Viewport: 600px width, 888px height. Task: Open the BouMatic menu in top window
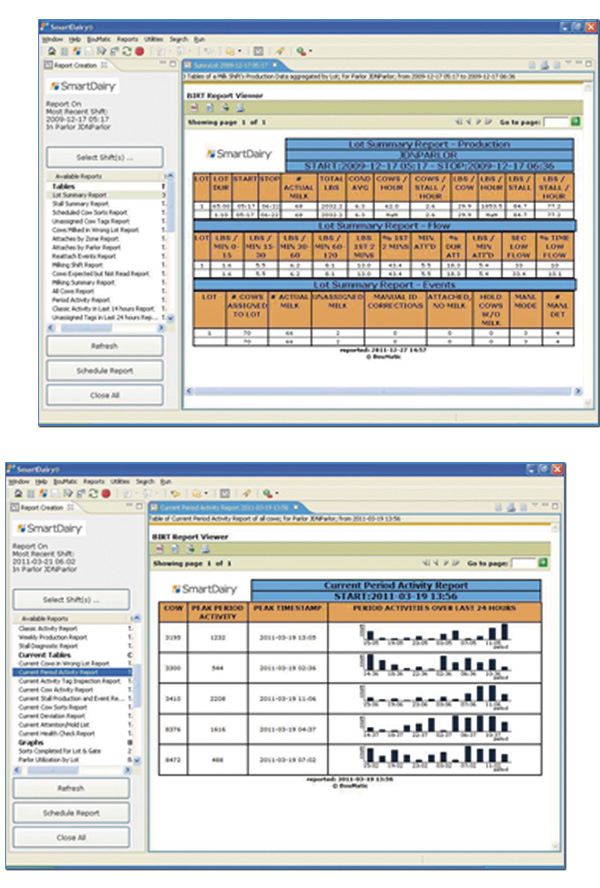pyautogui.click(x=99, y=40)
